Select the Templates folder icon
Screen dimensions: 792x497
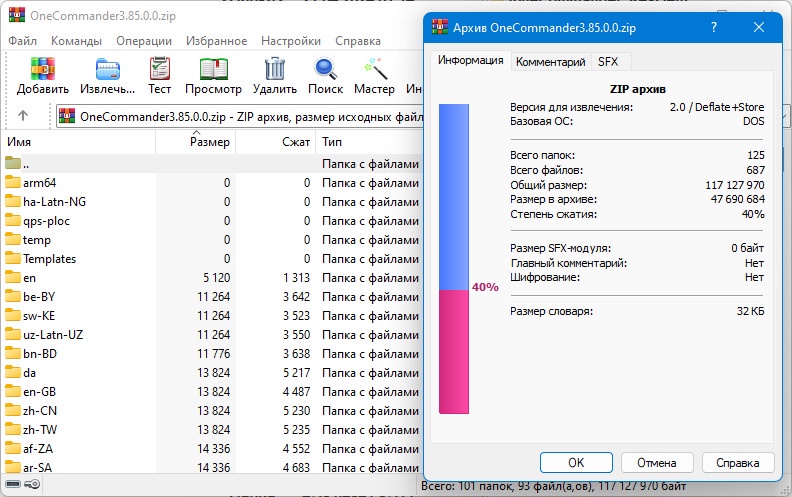pyautogui.click(x=13, y=259)
